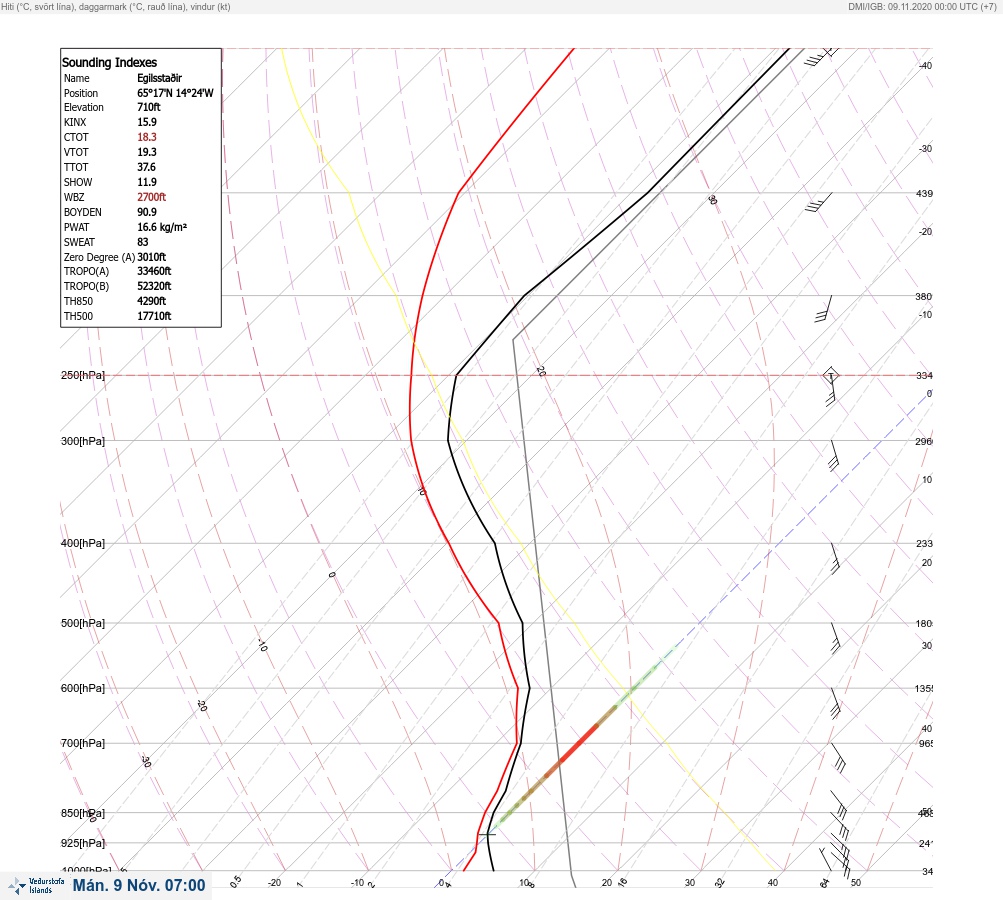Click the 400[hPa] pressure label

tap(83, 543)
